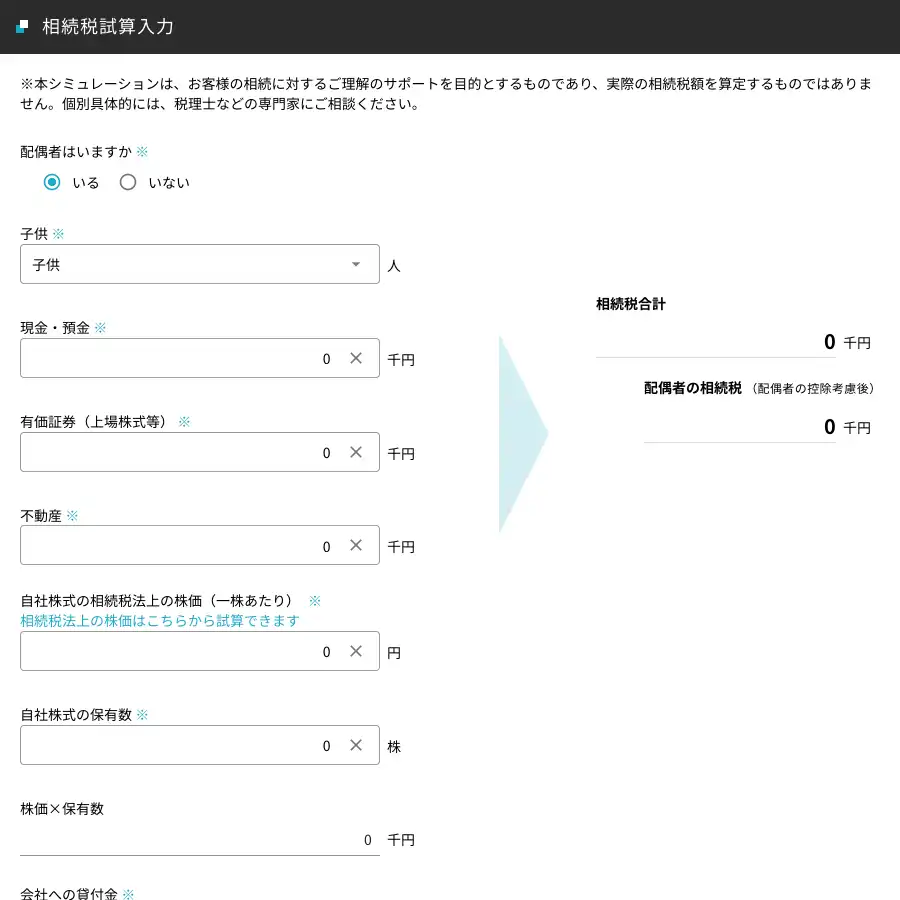Clear the 自社株式の保有数 field with X icon

click(356, 746)
